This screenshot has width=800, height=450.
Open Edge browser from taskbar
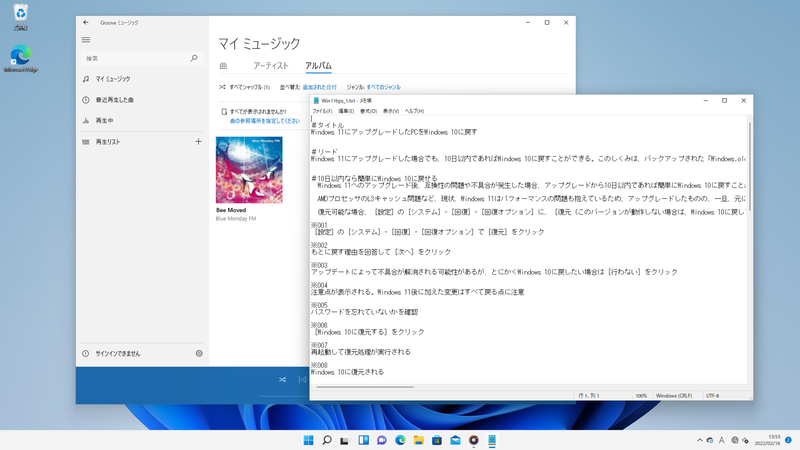[401, 440]
